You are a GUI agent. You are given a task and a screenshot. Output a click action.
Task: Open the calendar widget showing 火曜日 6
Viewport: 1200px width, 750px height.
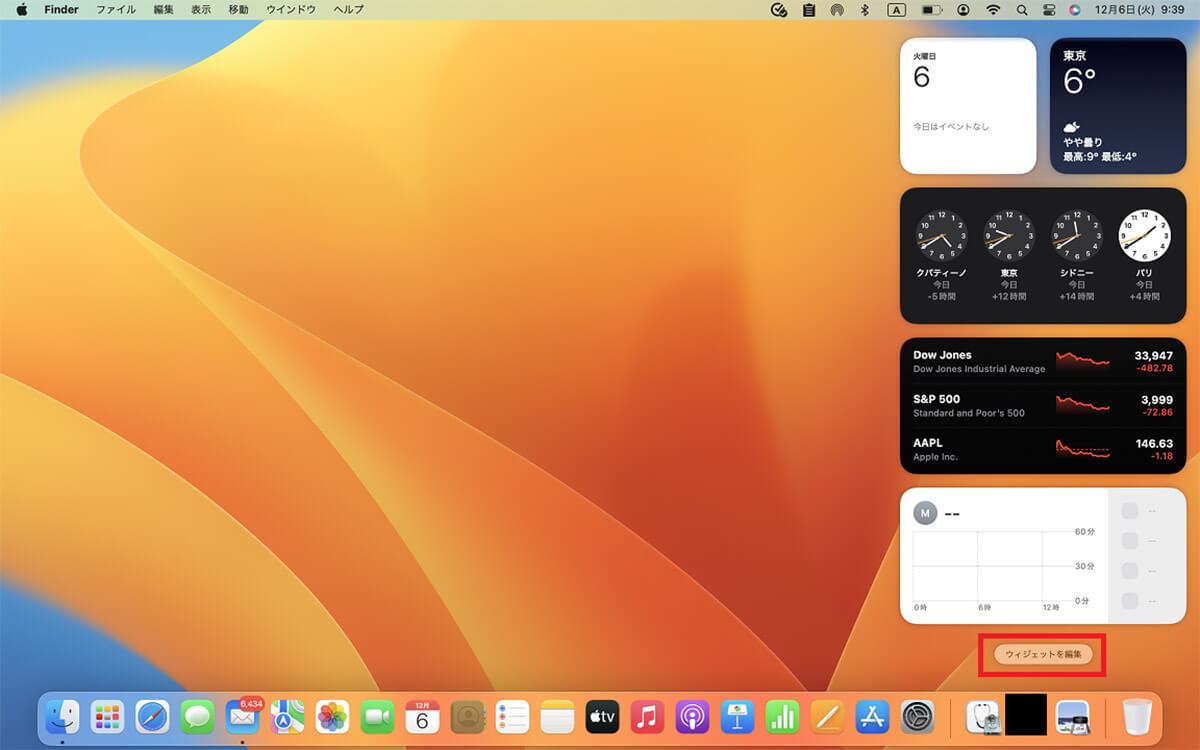pos(968,106)
